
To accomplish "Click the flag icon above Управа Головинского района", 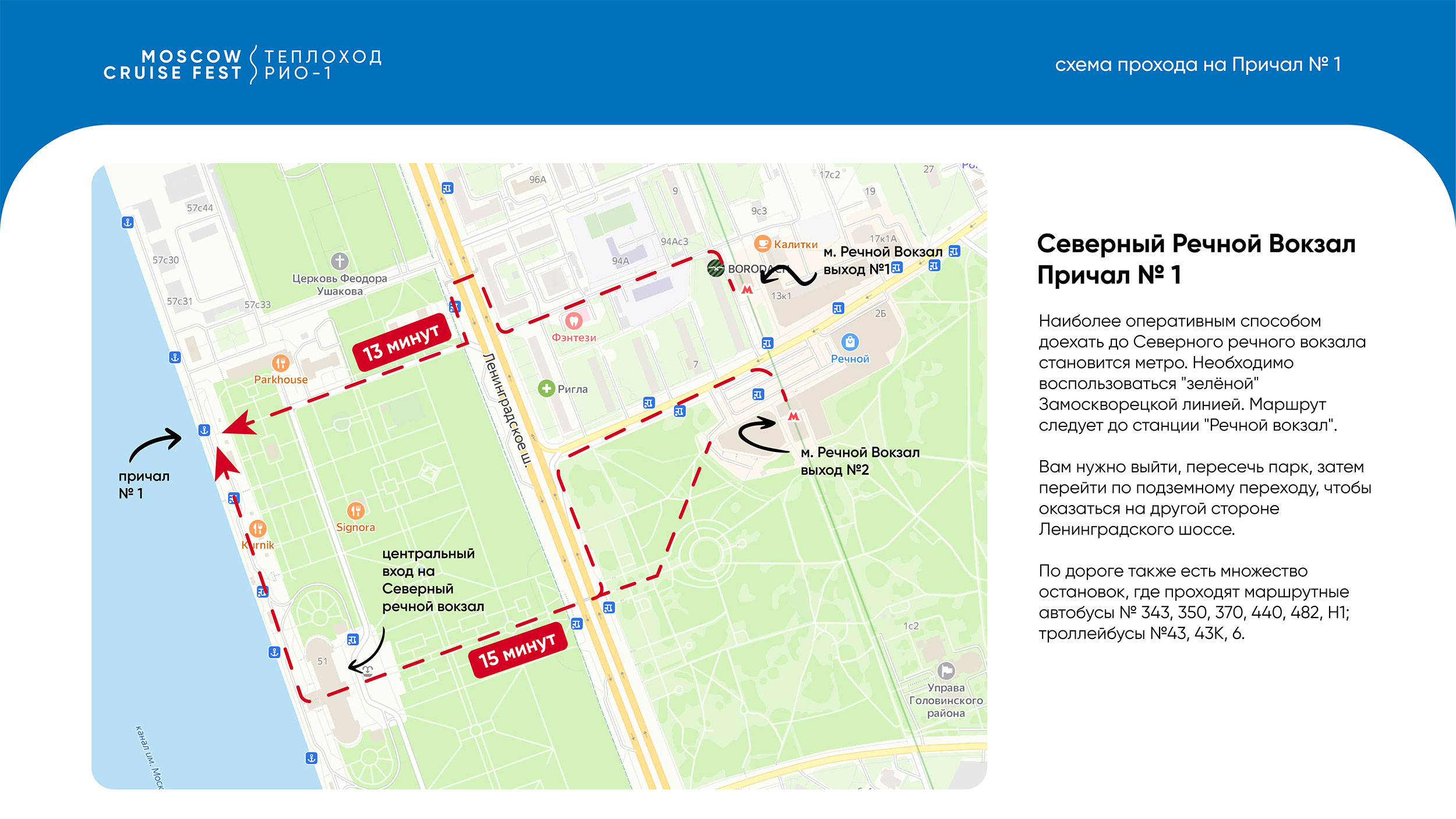I will point(946,670).
